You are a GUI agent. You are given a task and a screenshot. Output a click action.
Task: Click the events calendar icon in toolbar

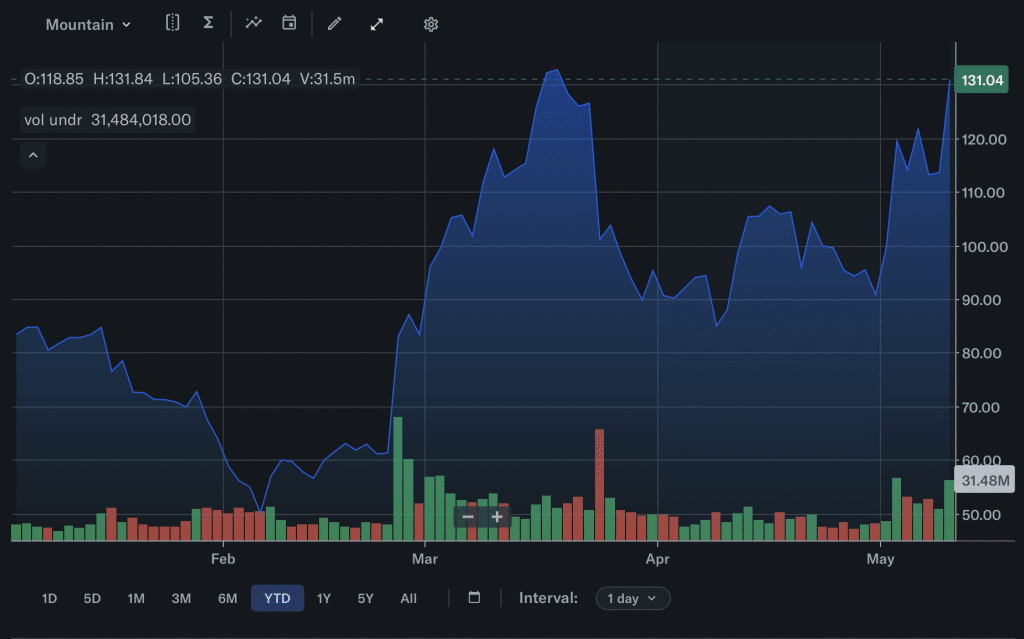289,24
